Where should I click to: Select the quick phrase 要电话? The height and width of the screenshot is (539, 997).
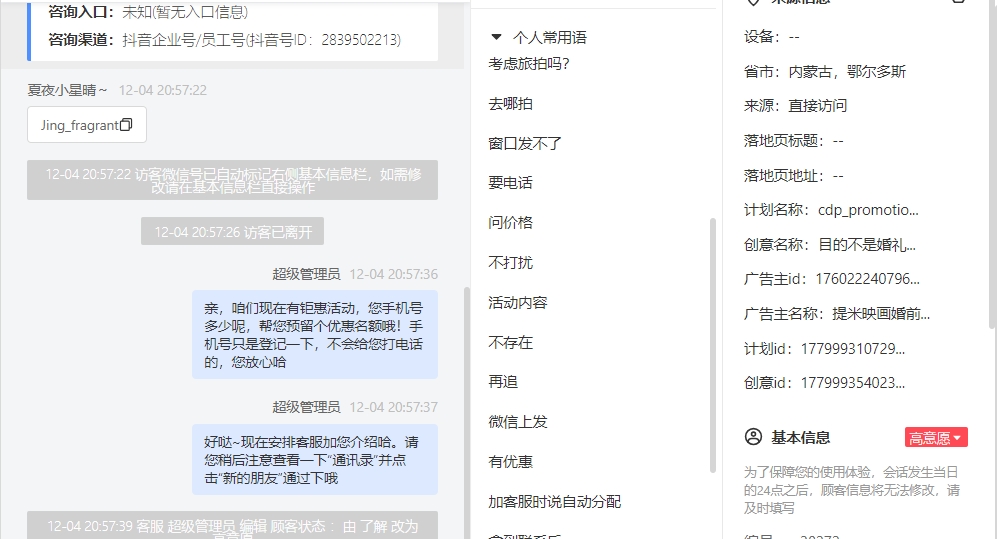pyautogui.click(x=511, y=183)
